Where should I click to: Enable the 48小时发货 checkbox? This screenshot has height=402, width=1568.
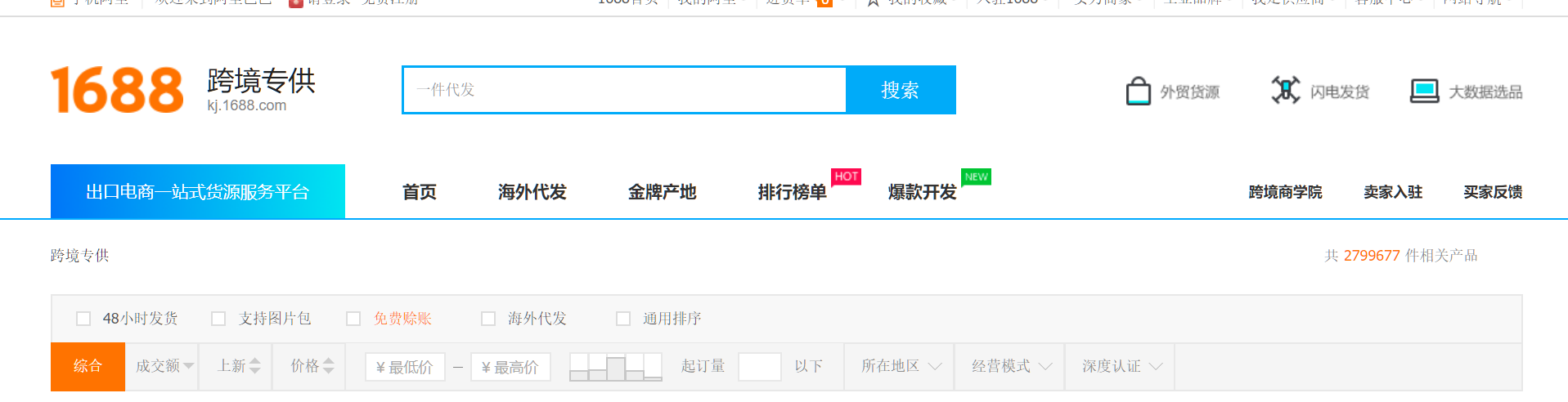coord(83,319)
